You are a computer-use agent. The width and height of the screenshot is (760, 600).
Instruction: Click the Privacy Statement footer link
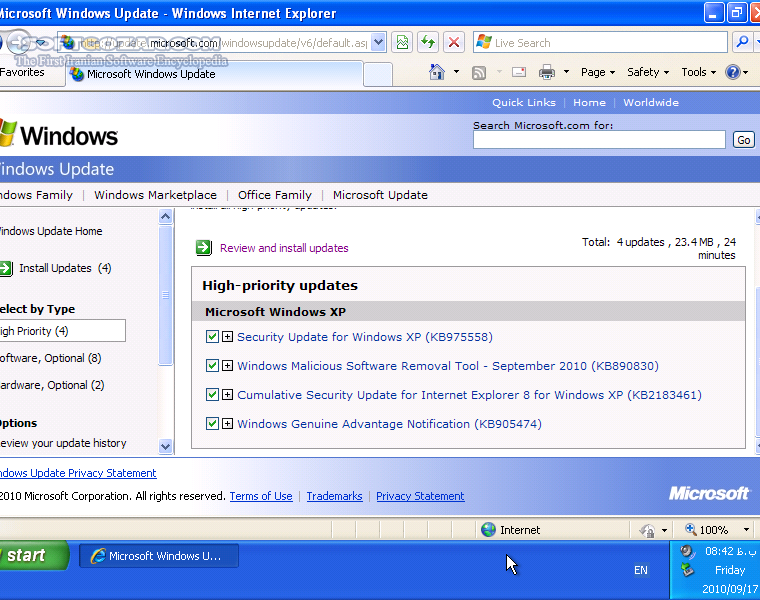coord(420,496)
